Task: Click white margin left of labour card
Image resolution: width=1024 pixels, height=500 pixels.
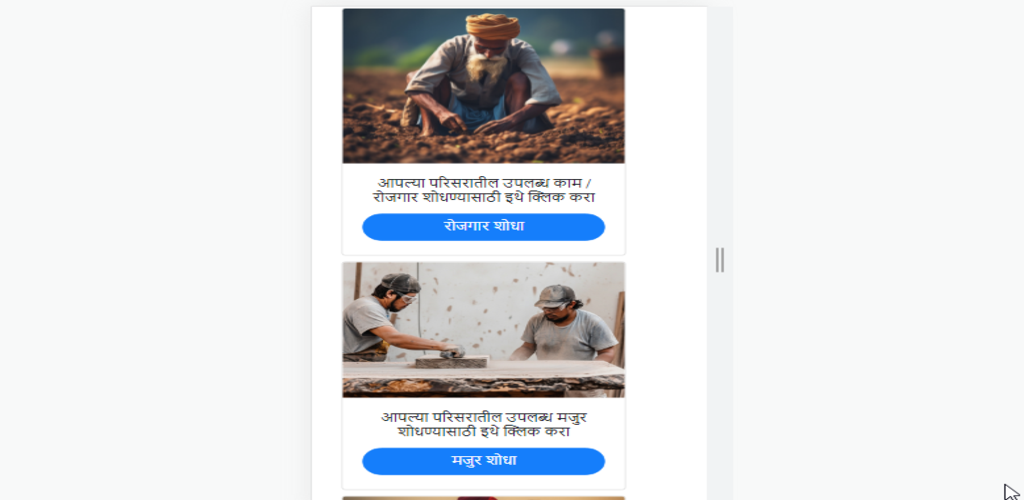Action: pyautogui.click(x=327, y=375)
